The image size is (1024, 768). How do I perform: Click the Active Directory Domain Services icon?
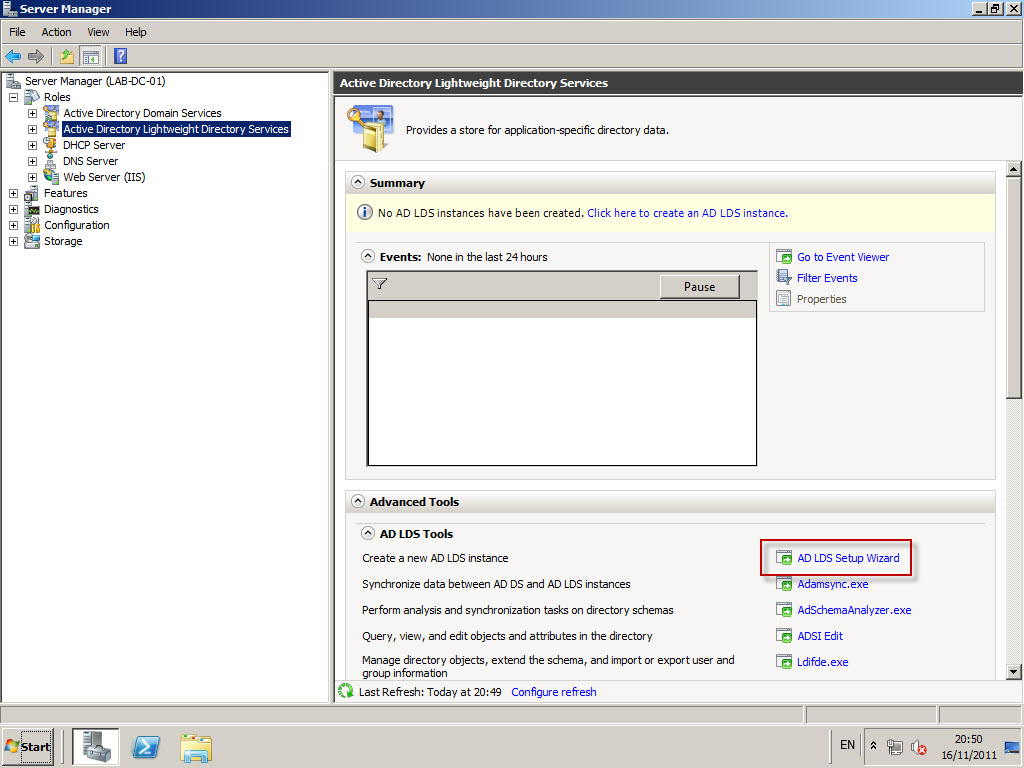point(51,113)
